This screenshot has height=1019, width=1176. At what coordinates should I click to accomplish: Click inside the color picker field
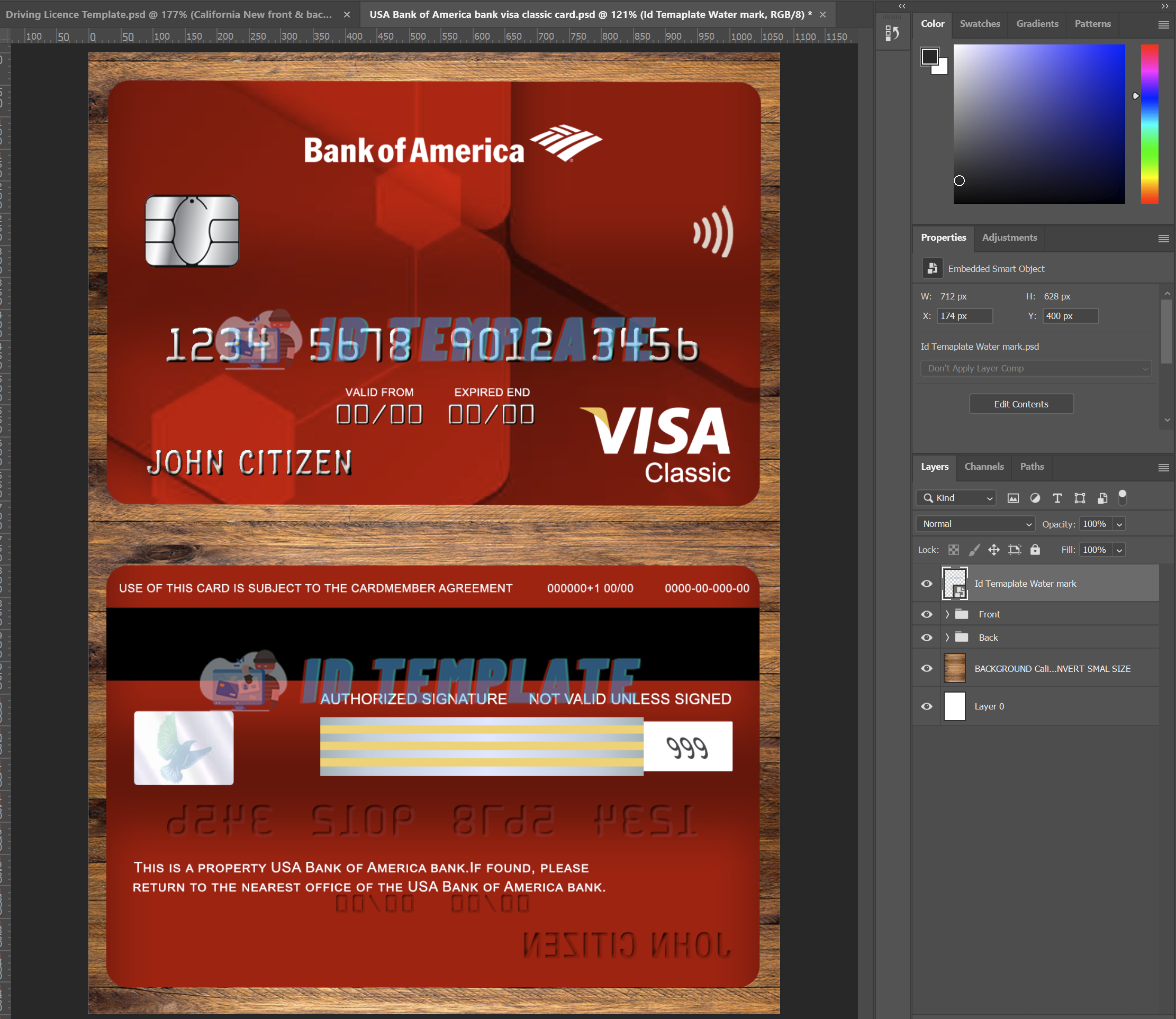coord(1039,124)
